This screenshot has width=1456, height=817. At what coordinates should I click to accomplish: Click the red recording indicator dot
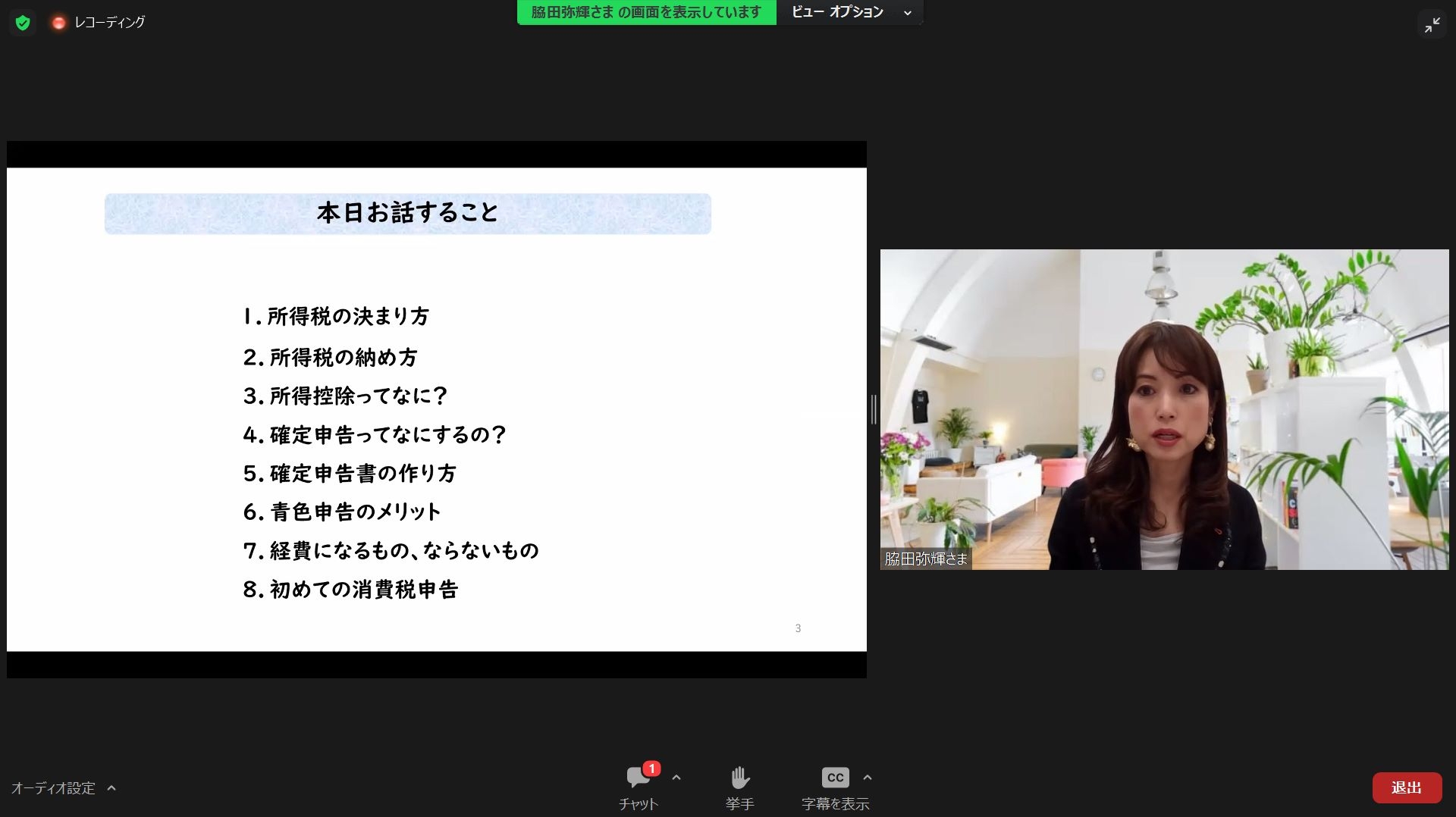coord(58,23)
